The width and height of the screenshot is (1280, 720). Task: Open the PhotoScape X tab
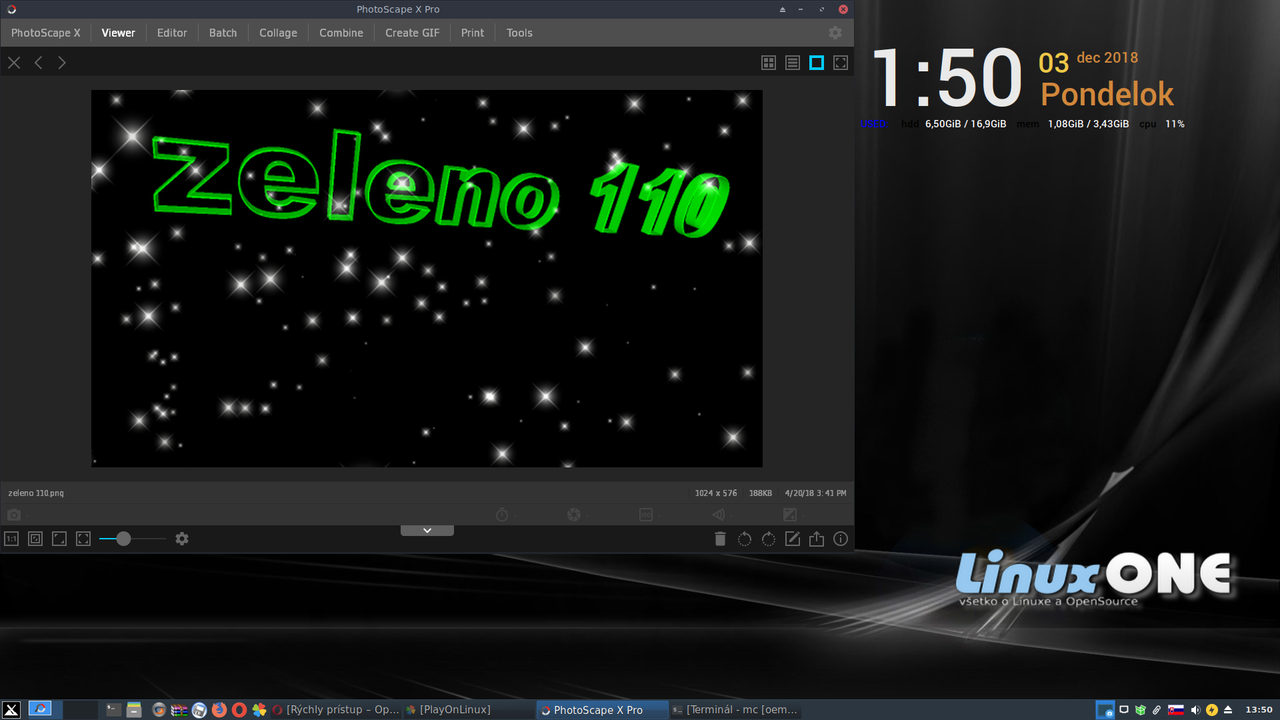pos(46,33)
